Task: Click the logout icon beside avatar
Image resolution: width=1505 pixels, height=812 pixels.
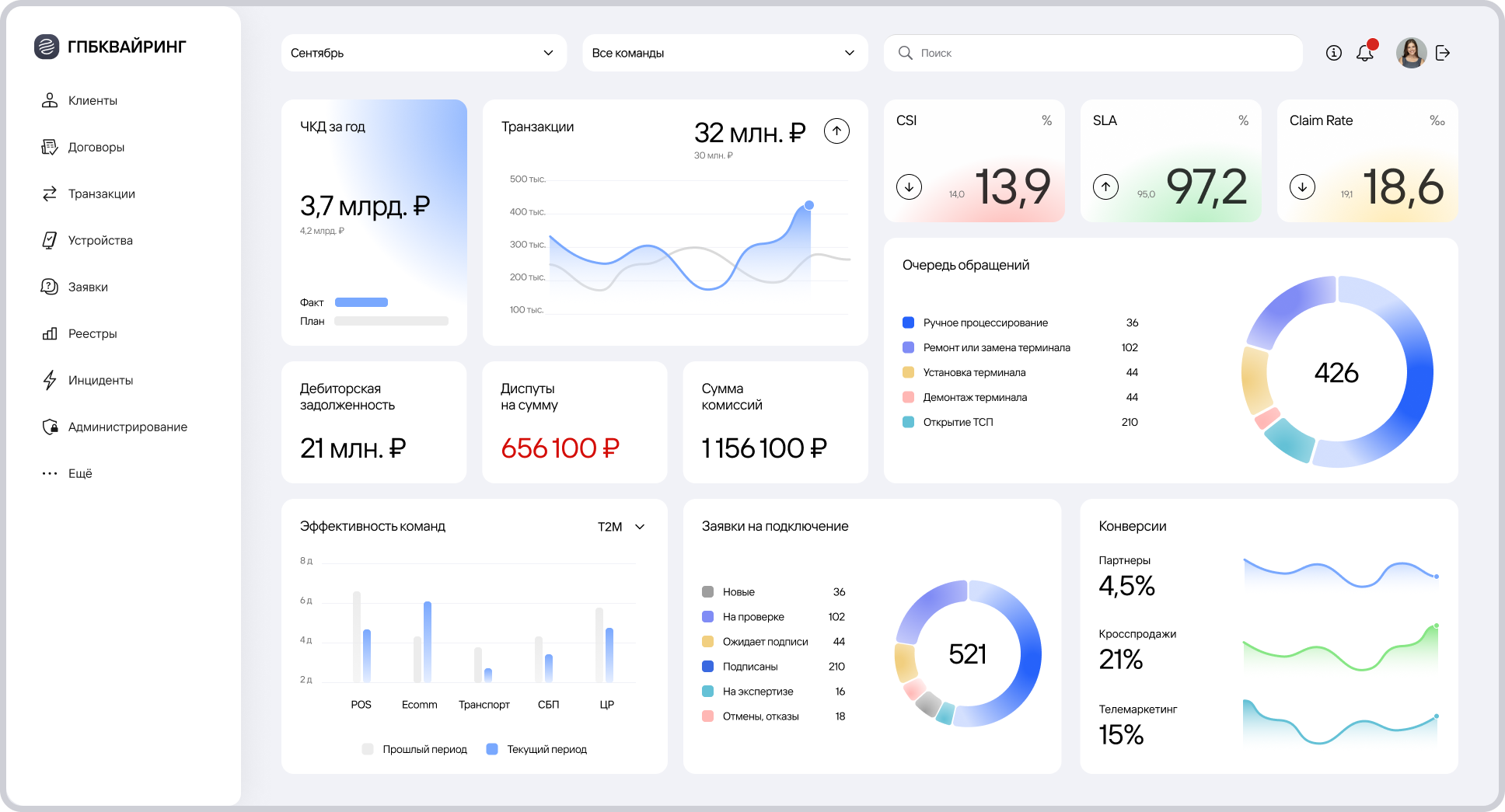Action: (1443, 53)
